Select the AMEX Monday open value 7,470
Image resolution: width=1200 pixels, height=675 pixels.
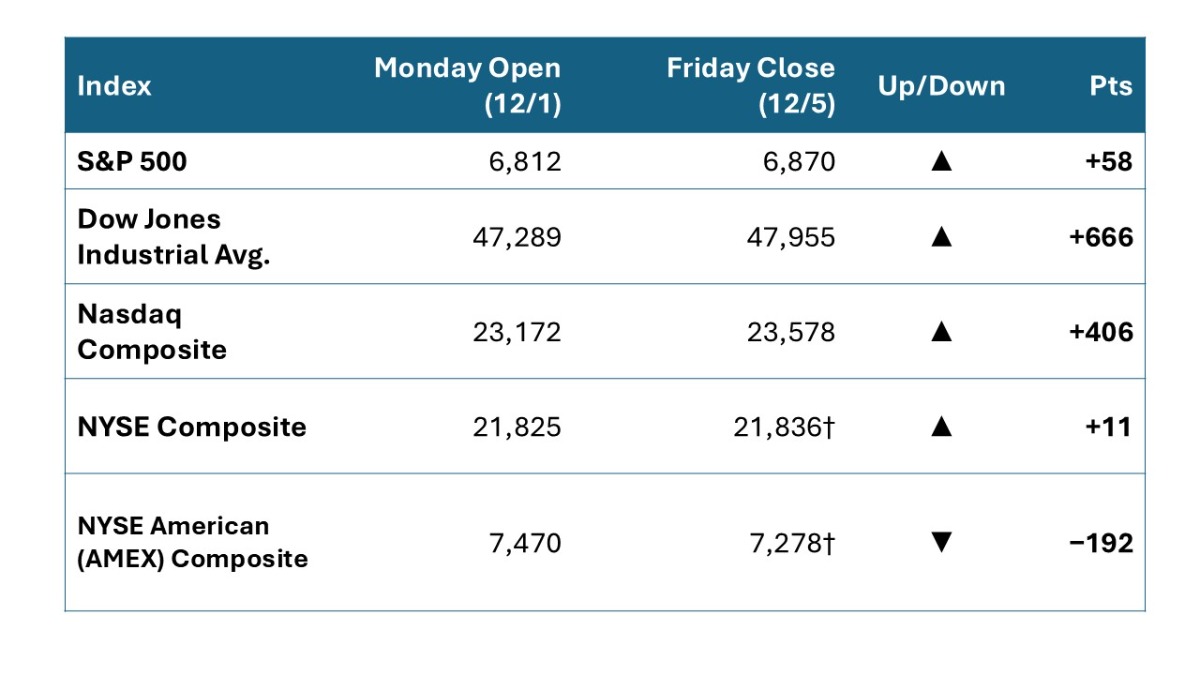[x=525, y=543]
